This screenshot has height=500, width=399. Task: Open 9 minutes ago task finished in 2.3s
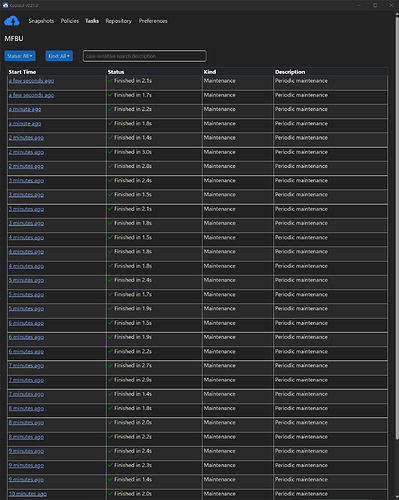(x=26, y=465)
